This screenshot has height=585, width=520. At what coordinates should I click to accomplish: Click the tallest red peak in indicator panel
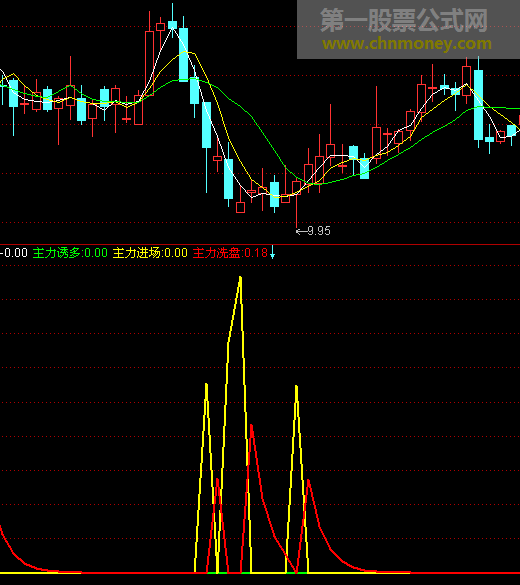tap(251, 426)
